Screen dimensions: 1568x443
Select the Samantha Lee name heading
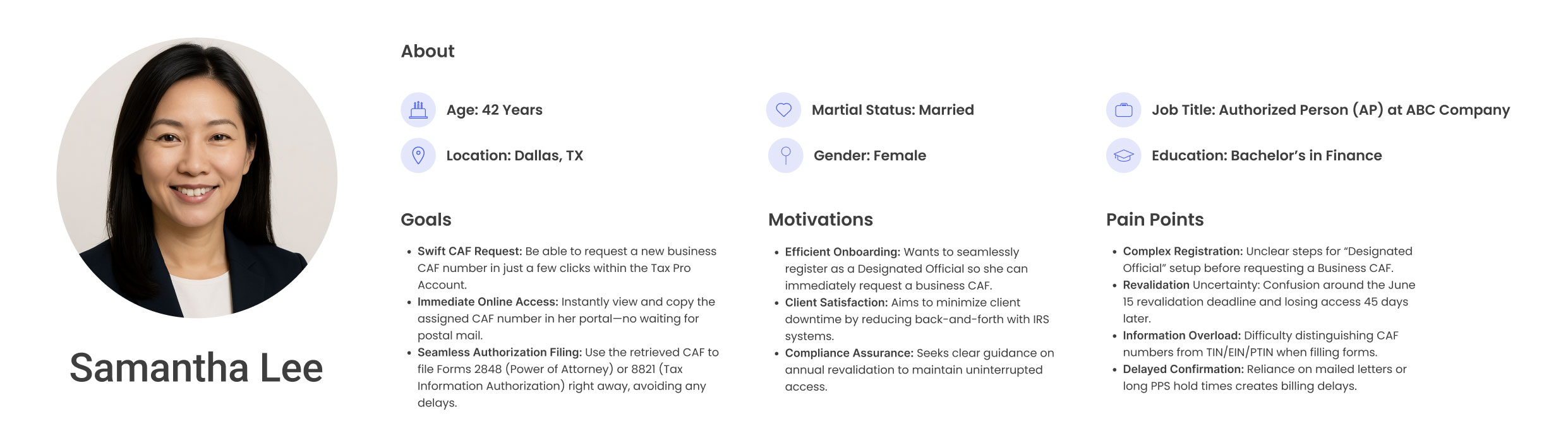coord(196,367)
